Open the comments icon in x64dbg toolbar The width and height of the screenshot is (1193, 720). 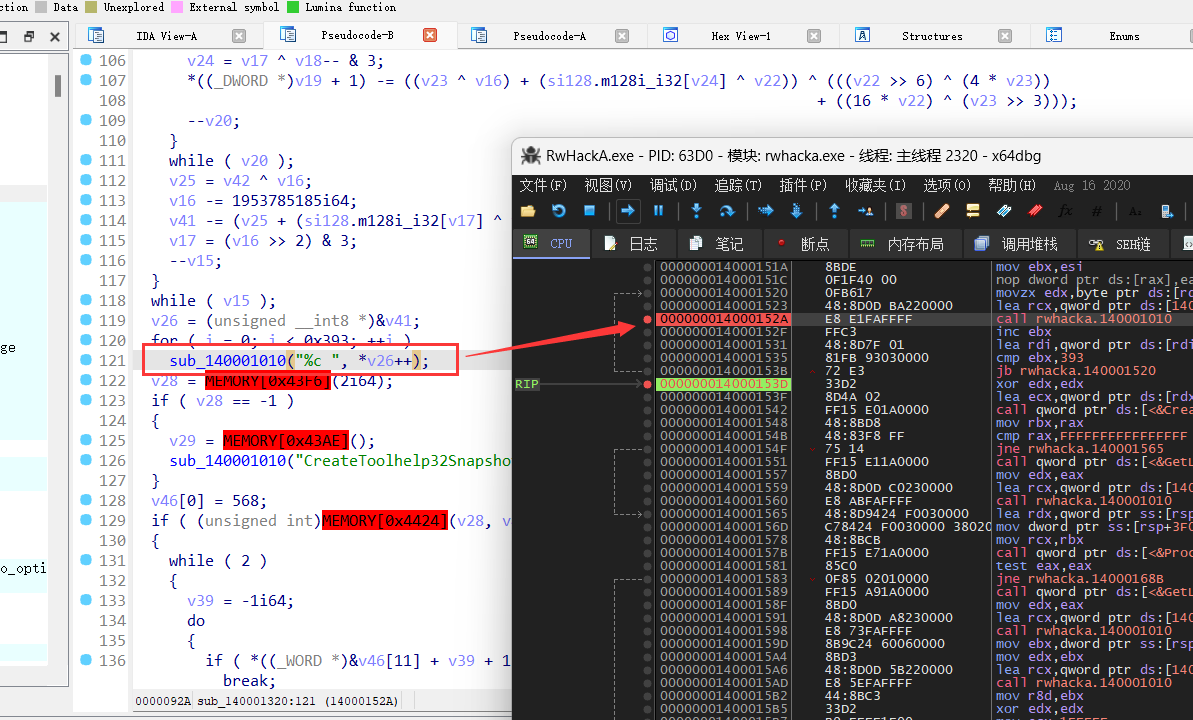click(x=972, y=211)
